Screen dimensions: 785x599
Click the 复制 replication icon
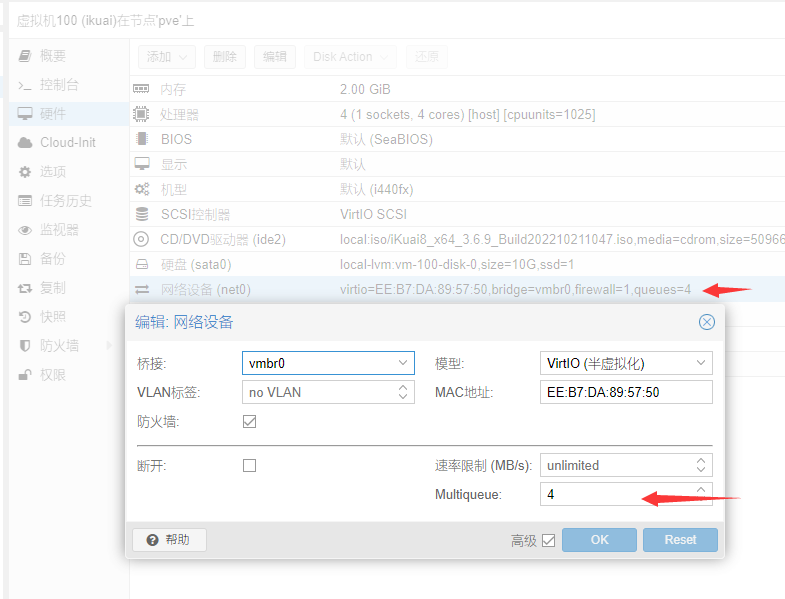click(25, 288)
